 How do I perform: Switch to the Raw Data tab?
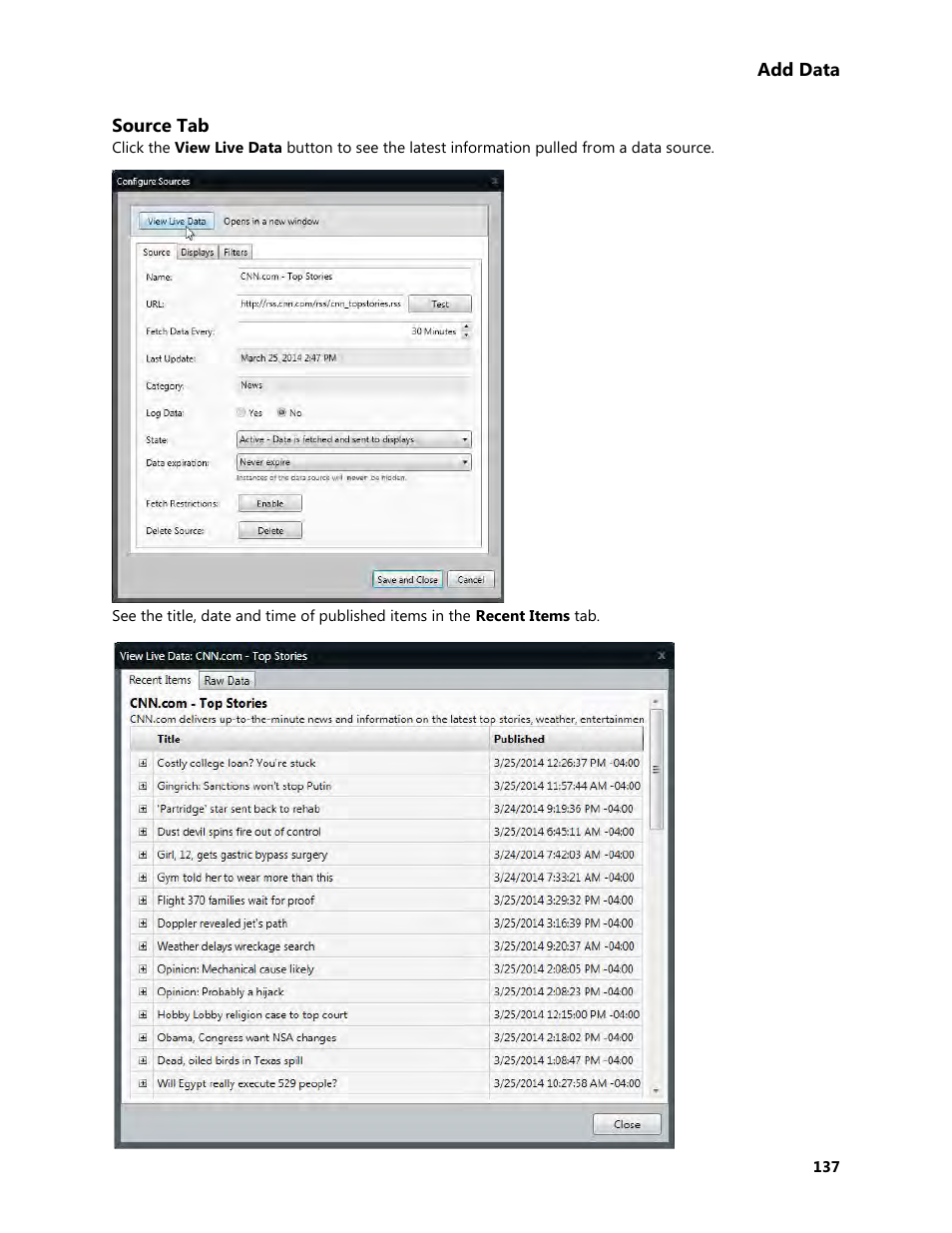[x=227, y=680]
